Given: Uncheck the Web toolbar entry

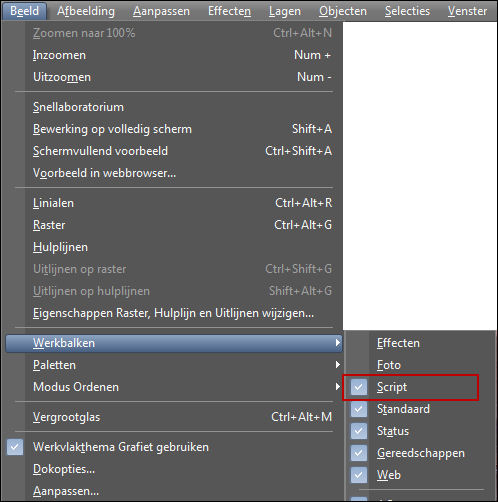Looking at the screenshot, I should point(359,475).
